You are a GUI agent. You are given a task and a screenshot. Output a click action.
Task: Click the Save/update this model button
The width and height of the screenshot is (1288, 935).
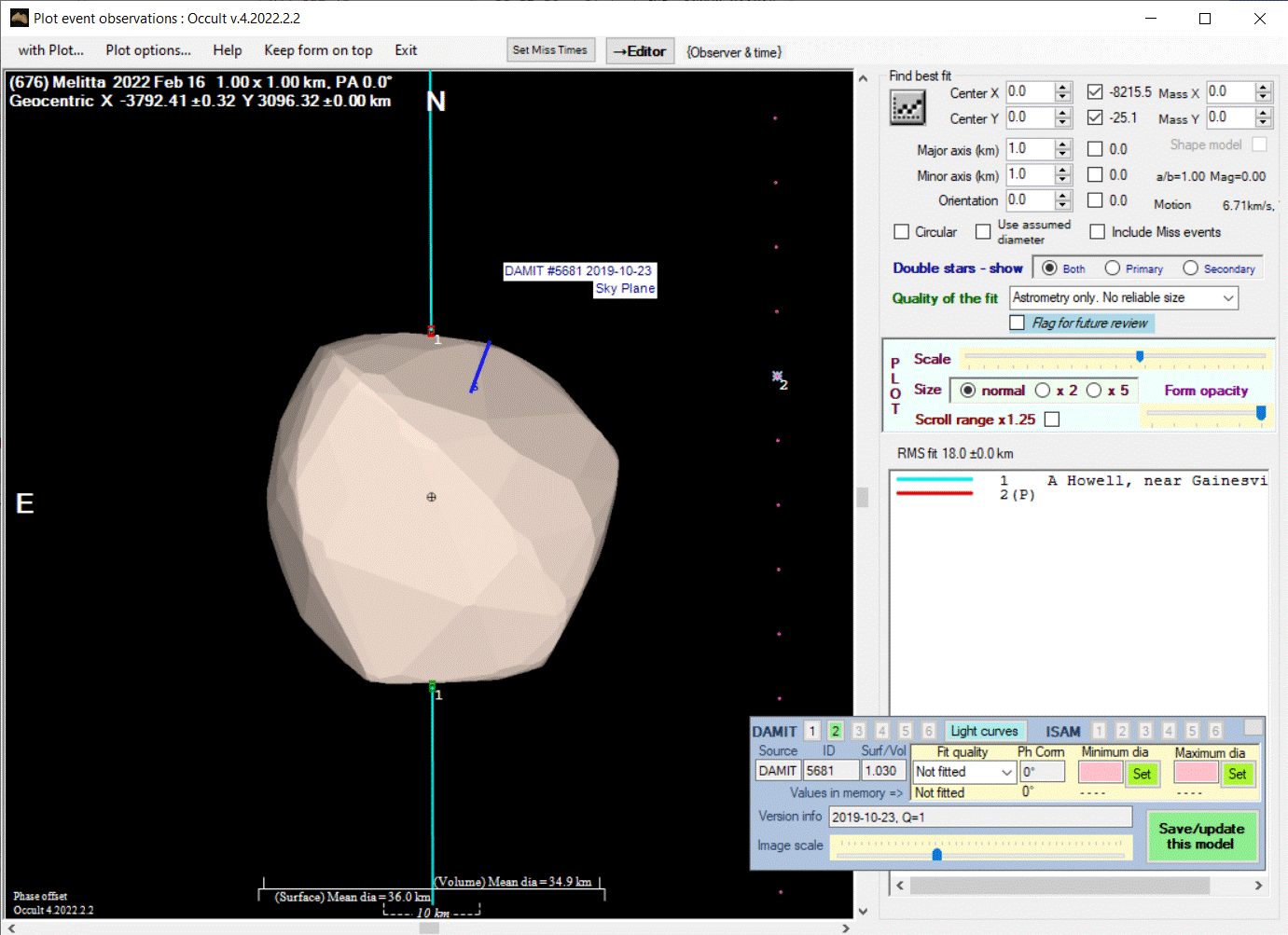(x=1201, y=836)
